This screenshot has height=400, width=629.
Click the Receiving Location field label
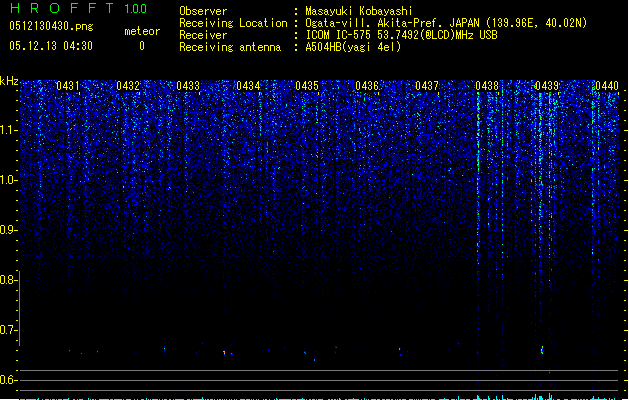(x=233, y=23)
